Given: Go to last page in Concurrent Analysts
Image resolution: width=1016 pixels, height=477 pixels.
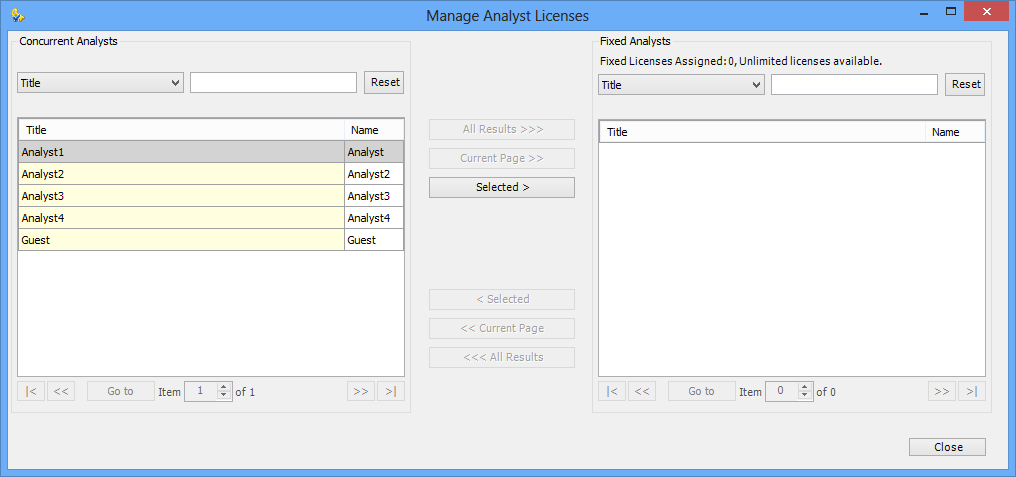Looking at the screenshot, I should (x=391, y=391).
